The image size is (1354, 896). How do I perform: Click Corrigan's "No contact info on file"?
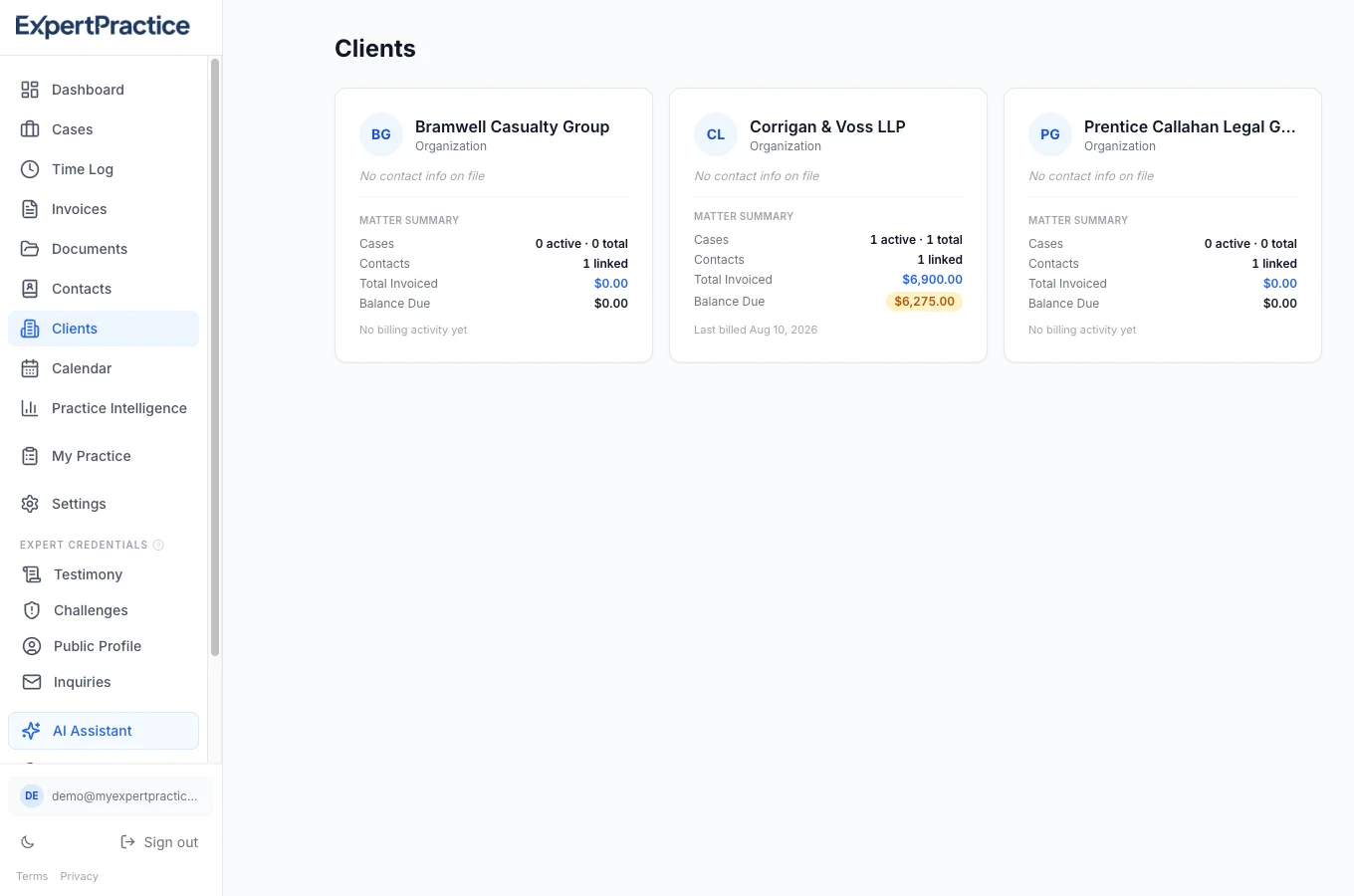(757, 176)
